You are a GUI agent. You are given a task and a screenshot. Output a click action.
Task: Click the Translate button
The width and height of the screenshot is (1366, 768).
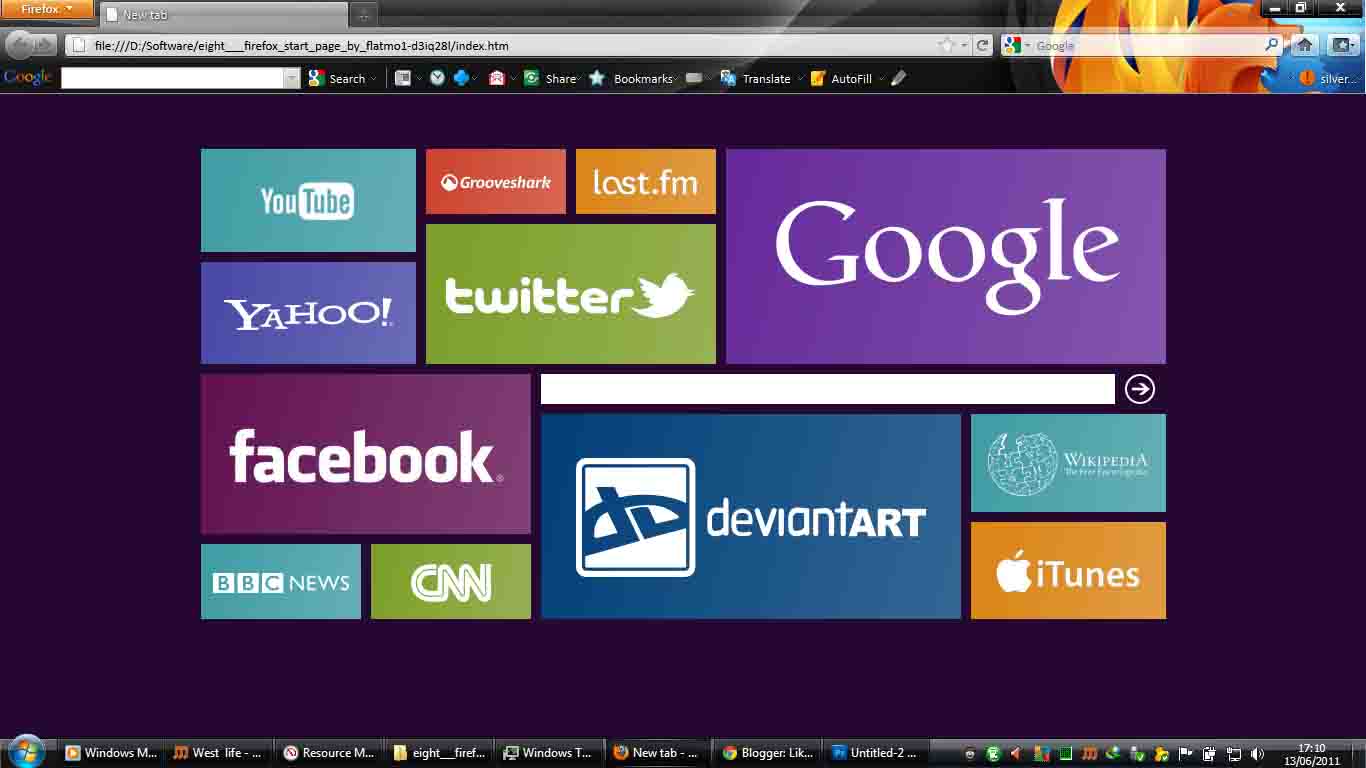coord(756,78)
